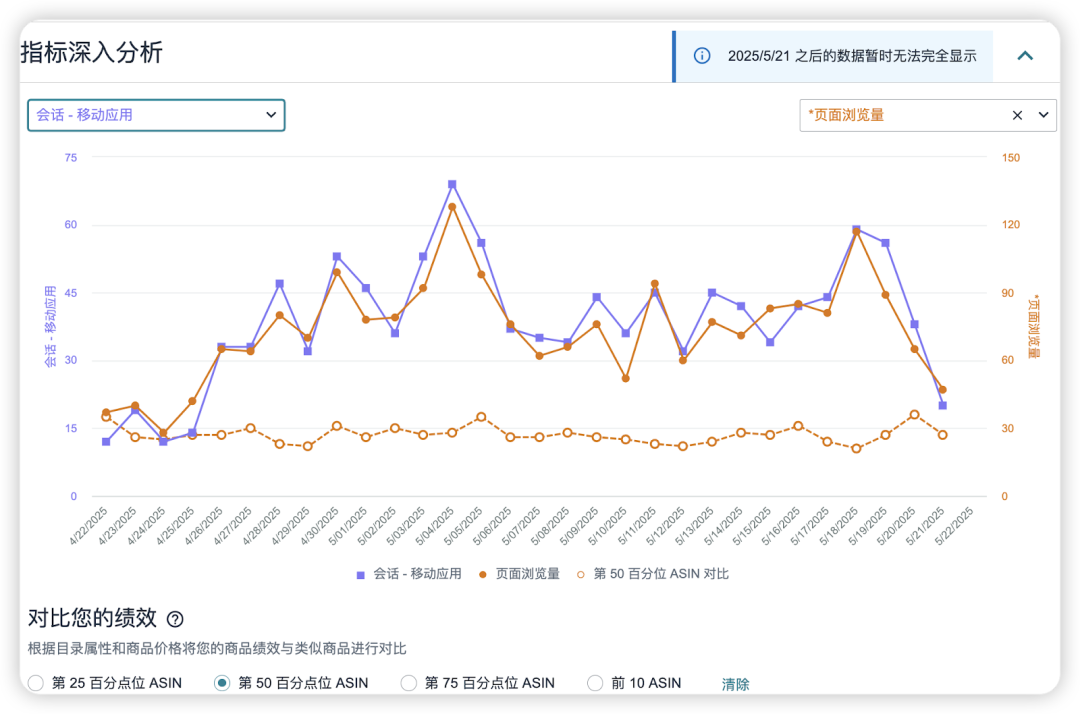This screenshot has height=714, width=1080.
Task: Click the orange low point on 5/10/2025
Action: tap(625, 378)
